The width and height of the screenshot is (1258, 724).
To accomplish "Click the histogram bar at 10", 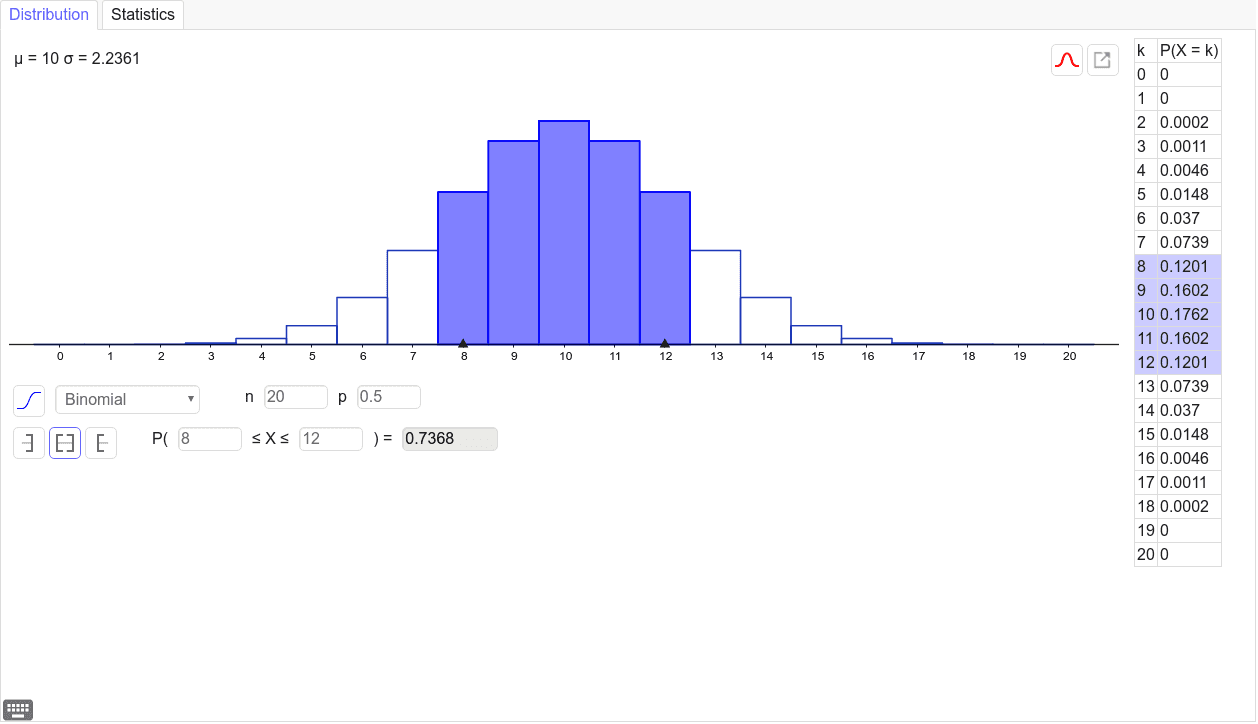I will coord(564,232).
